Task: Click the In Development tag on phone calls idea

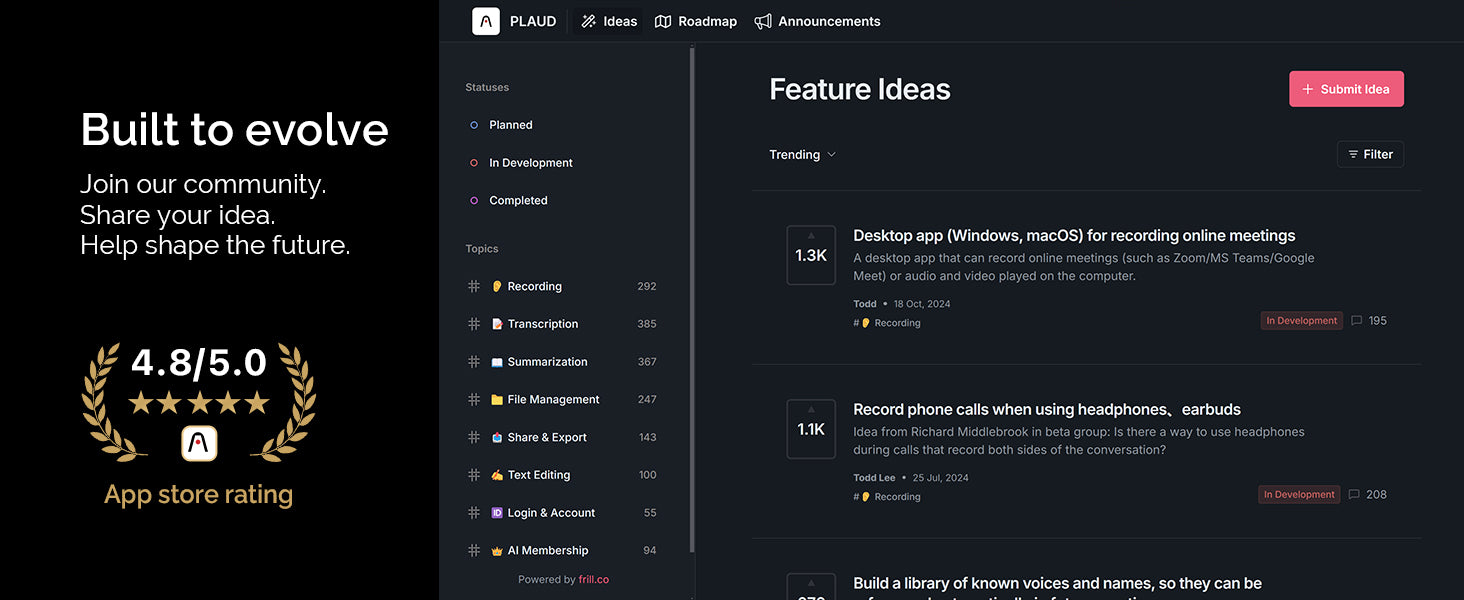Action: (x=1299, y=495)
